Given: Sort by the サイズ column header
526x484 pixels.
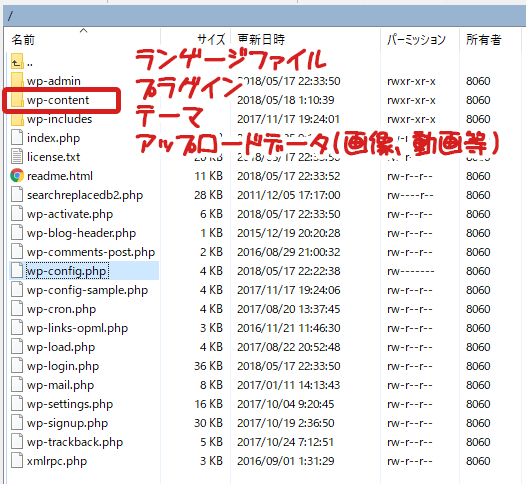Looking at the screenshot, I should [x=211, y=40].
